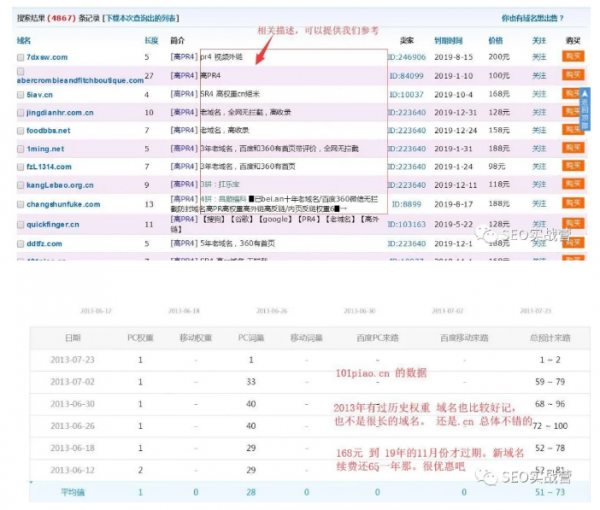Follow the changshunfuke.com domain
600x510 pixels.
coord(539,204)
